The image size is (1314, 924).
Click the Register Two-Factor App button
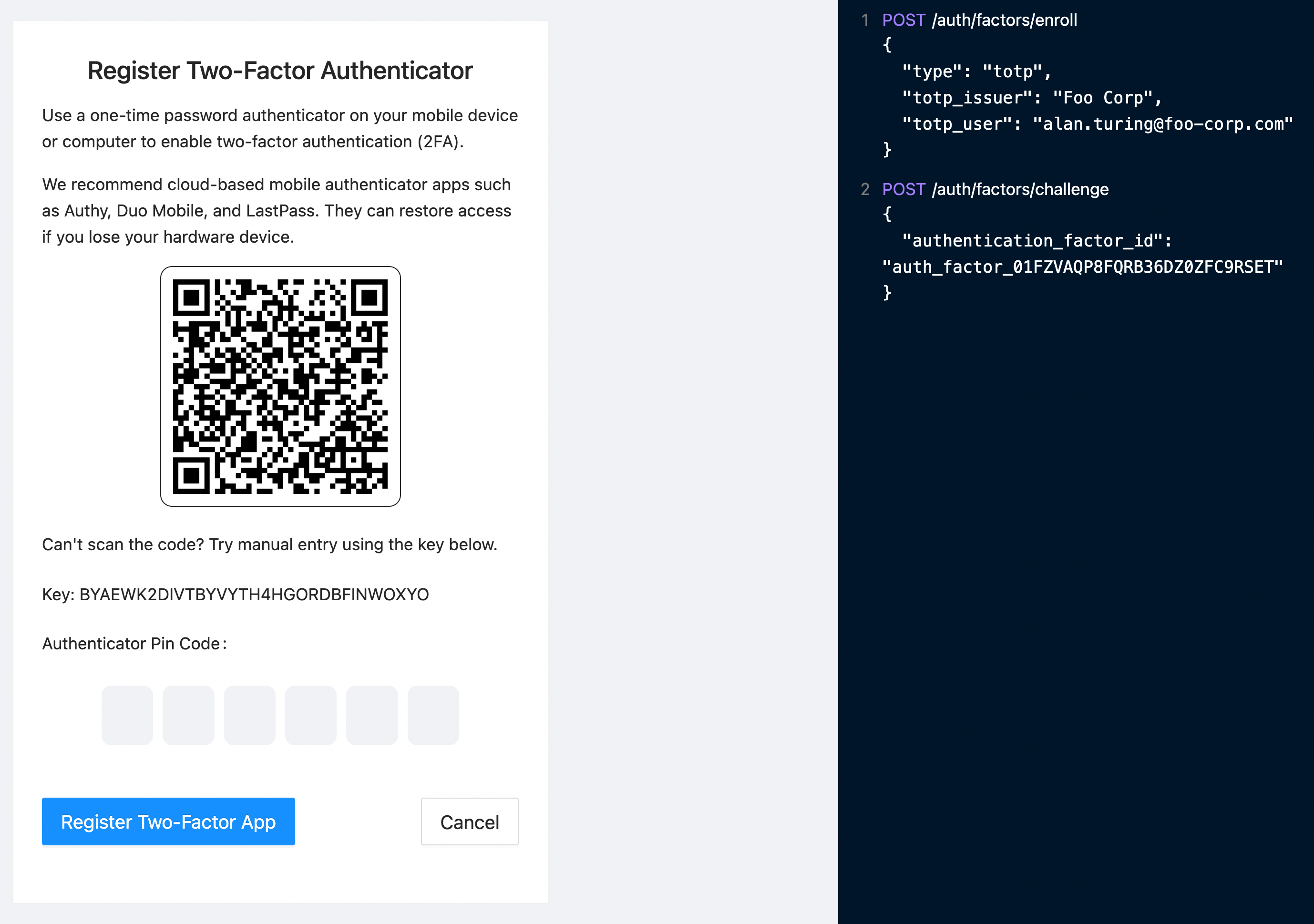(168, 821)
